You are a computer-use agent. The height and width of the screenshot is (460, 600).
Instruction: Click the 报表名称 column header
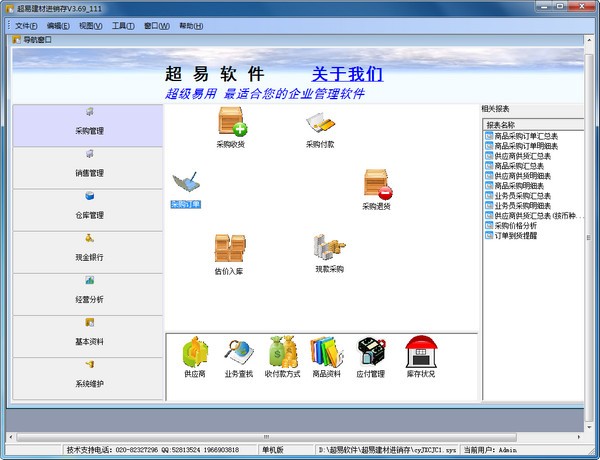tap(533, 124)
